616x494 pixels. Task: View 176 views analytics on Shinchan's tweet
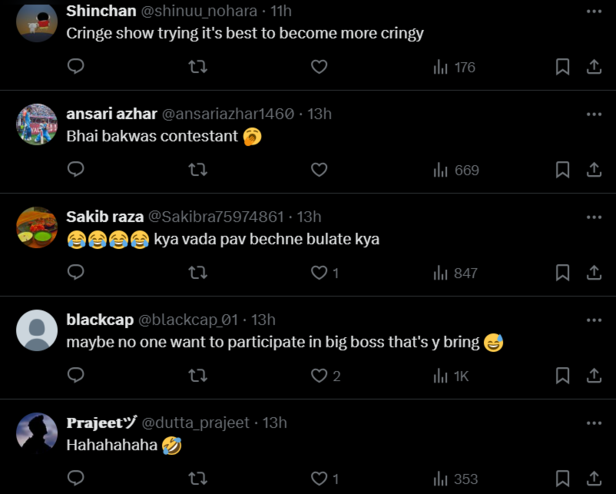455,67
